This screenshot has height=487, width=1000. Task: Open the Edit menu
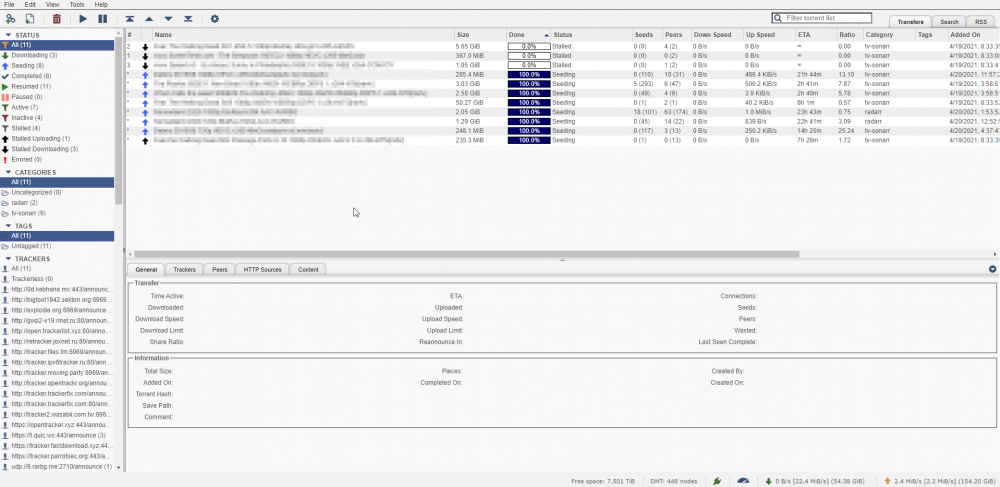pos(30,4)
